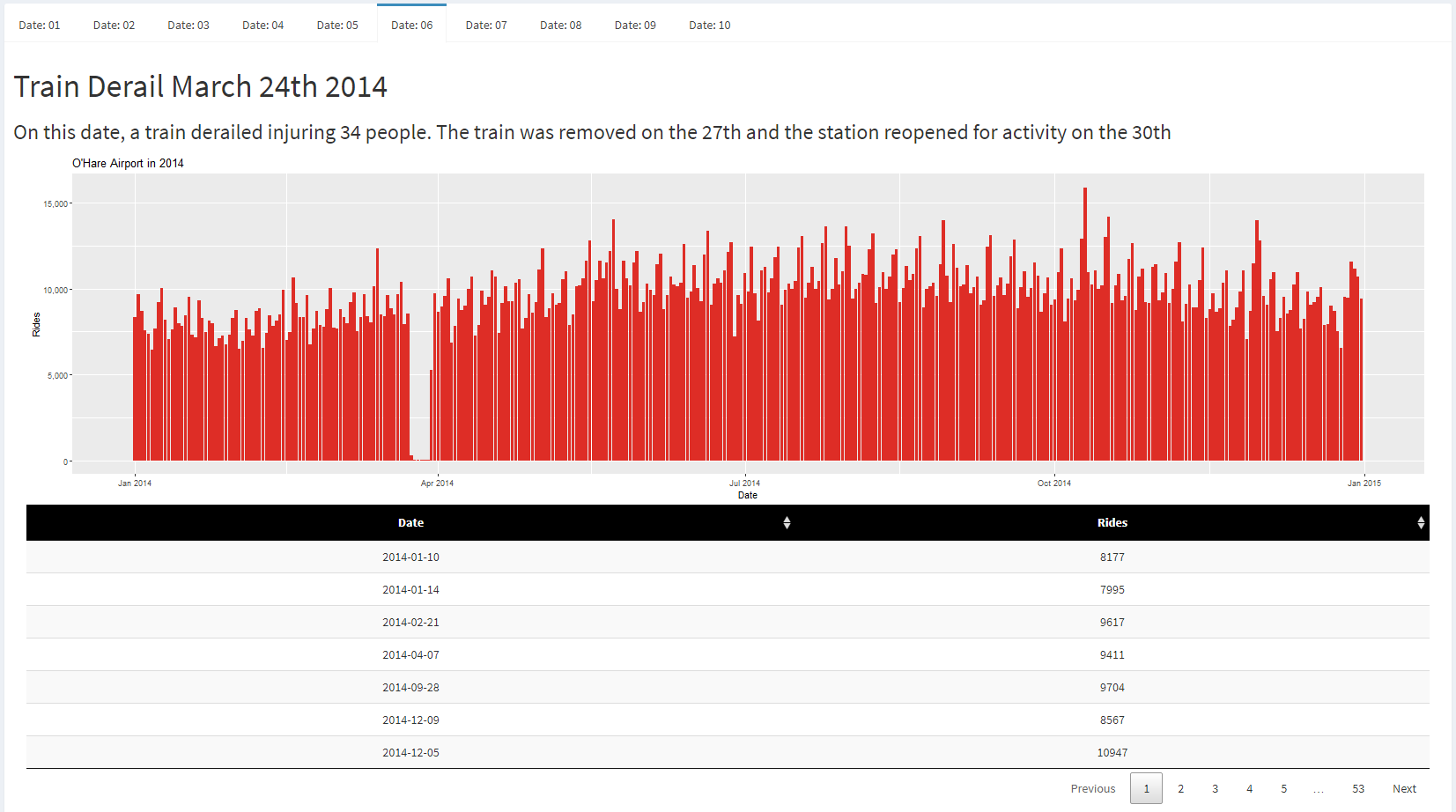Open the Date: 05 tab

point(337,25)
